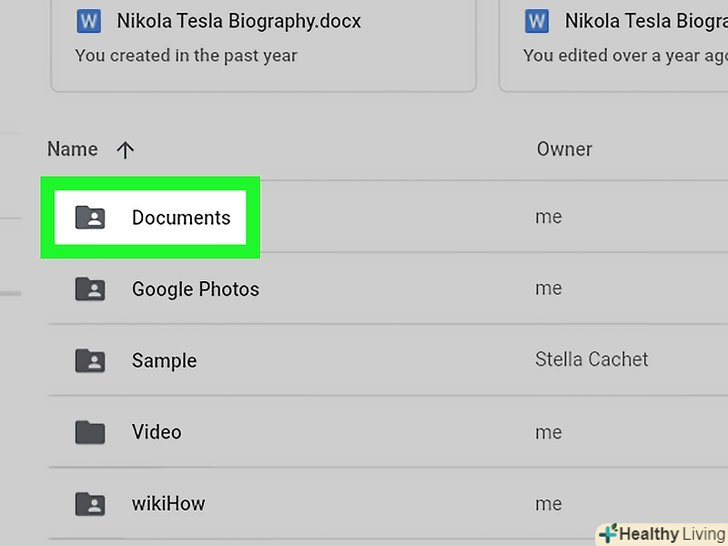728x546 pixels.
Task: Click owner Stella Cachet on Sample row
Action: [592, 360]
